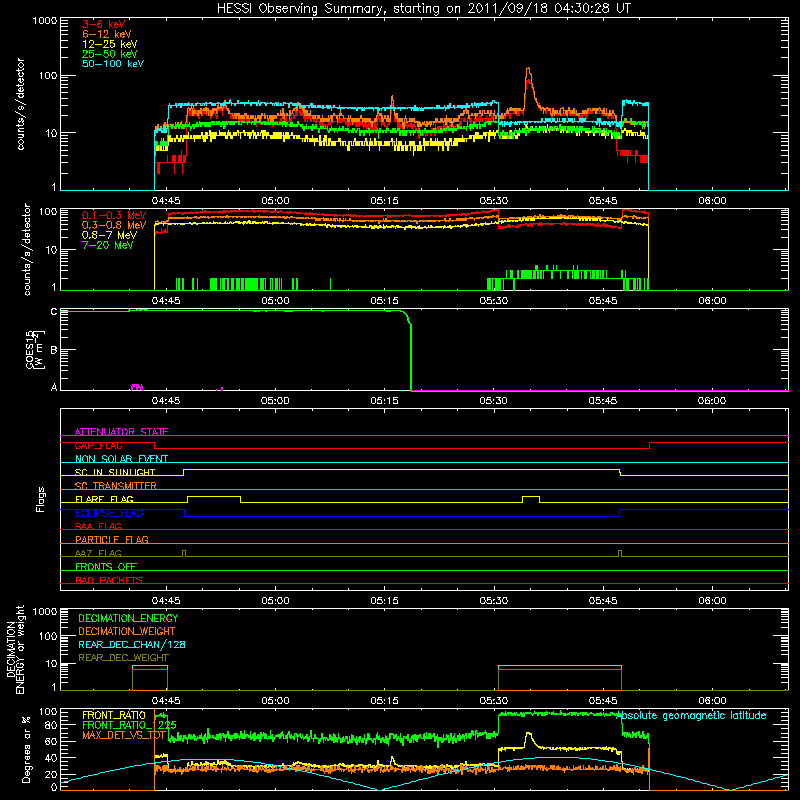Pick the 0.8-7 MeV legend label
The width and height of the screenshot is (800, 800).
coord(109,235)
